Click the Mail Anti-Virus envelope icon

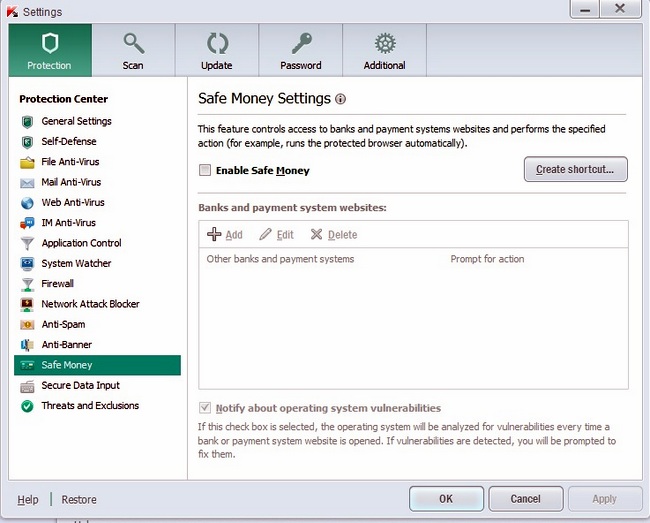(x=27, y=183)
